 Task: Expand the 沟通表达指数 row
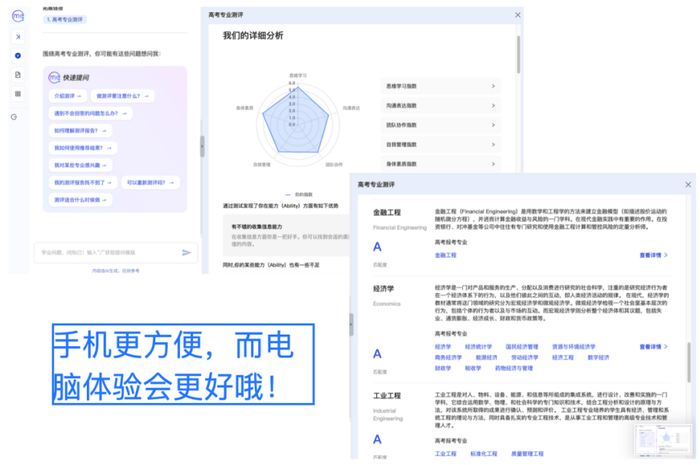(441, 106)
